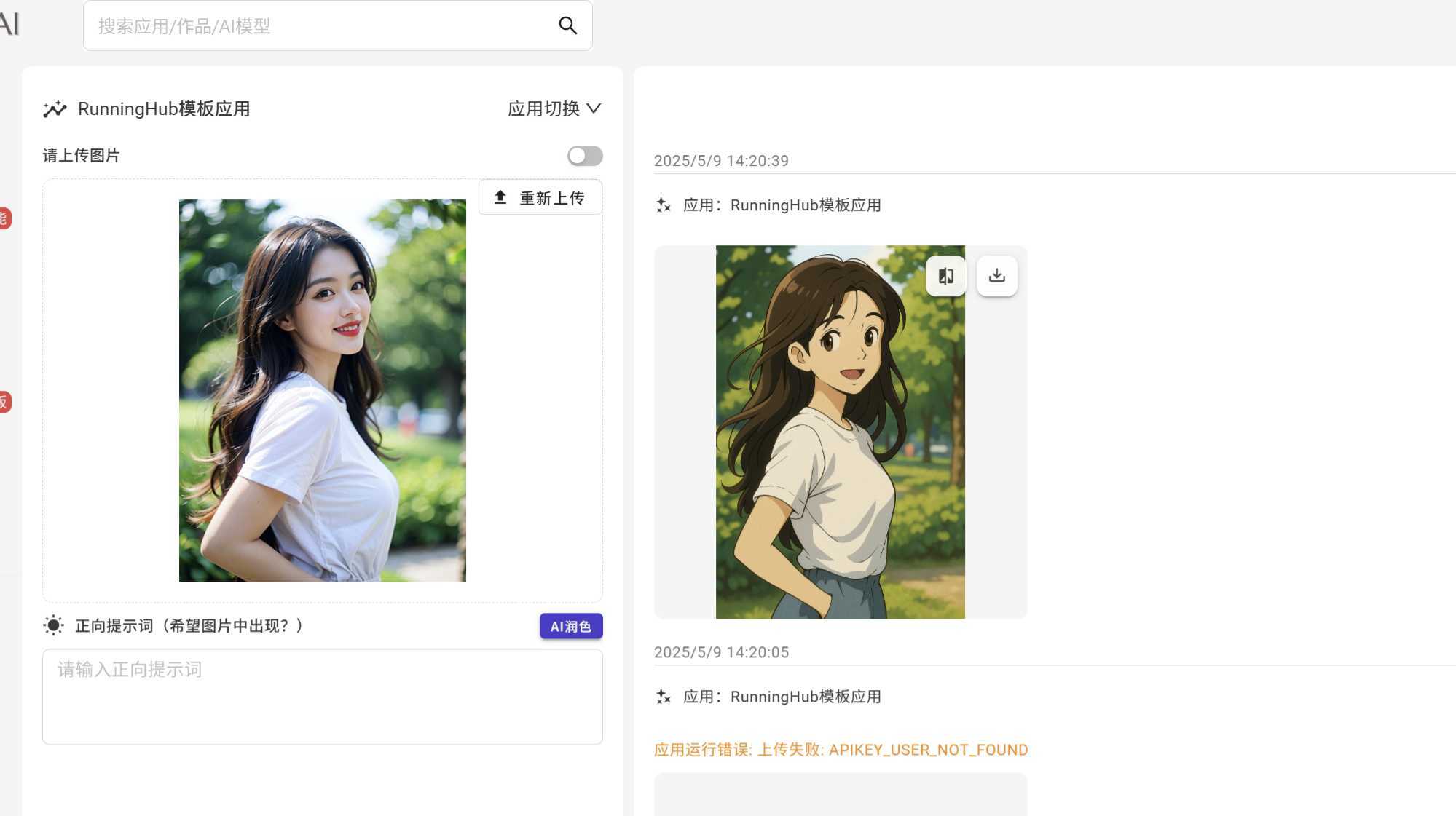Screen dimensions: 1456x816
Task: Click the upper red badge on left edge
Action: (x=4, y=218)
